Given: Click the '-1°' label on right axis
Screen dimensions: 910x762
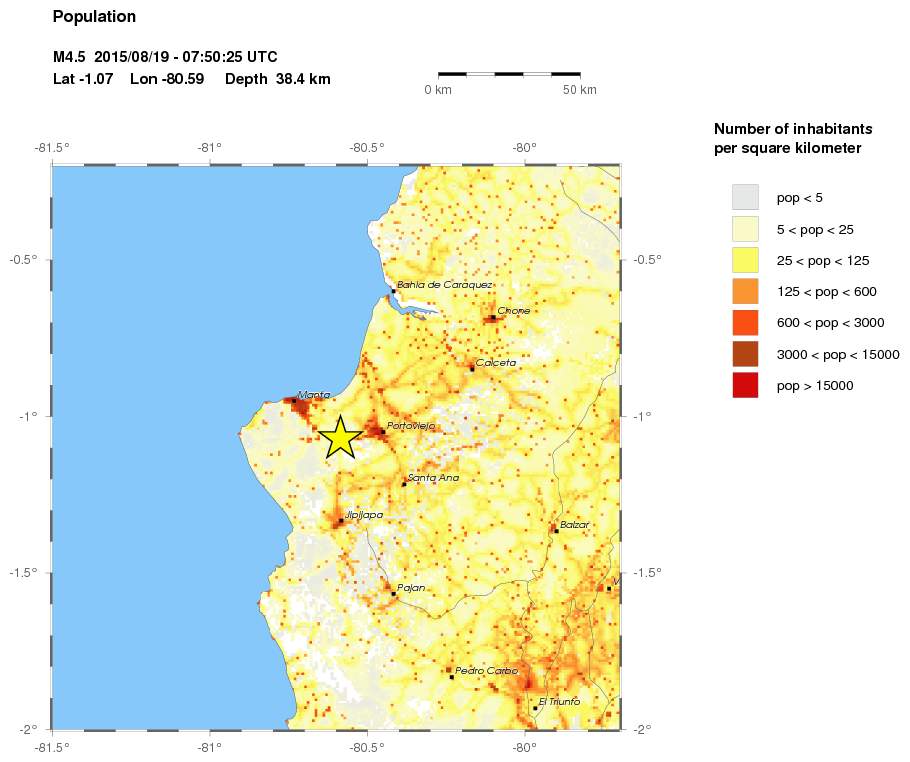Looking at the screenshot, I should (642, 416).
